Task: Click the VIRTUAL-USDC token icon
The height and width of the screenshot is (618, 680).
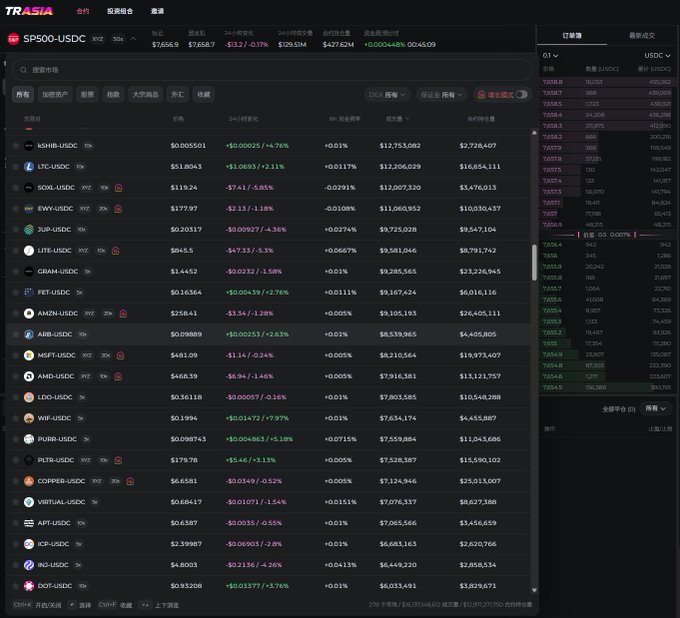Action: [29, 502]
